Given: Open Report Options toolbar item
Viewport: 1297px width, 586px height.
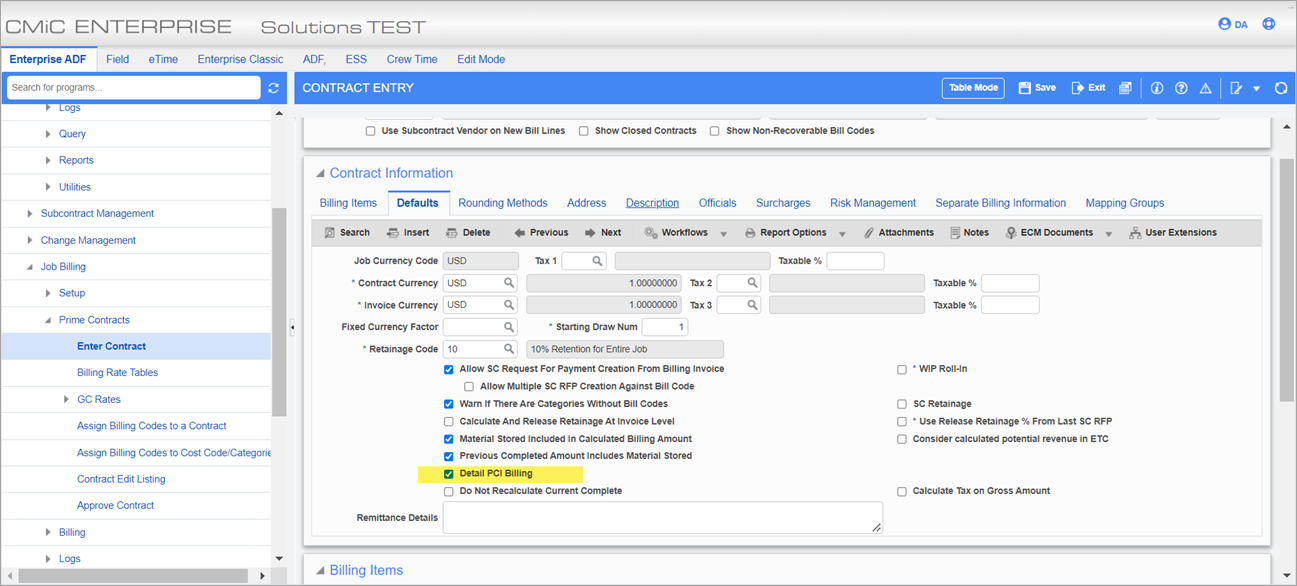Looking at the screenshot, I should [x=786, y=232].
